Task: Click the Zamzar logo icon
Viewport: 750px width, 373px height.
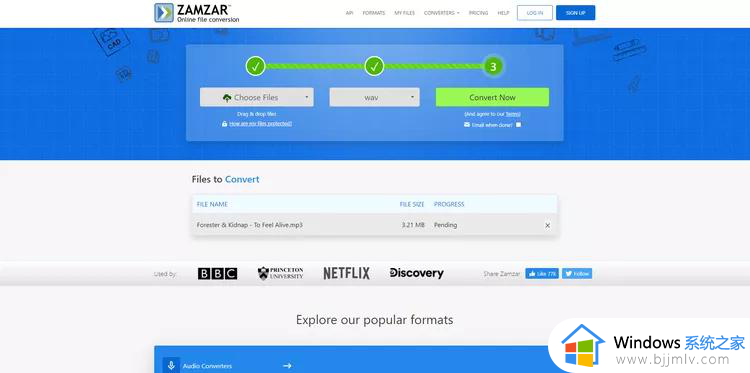Action: point(164,13)
